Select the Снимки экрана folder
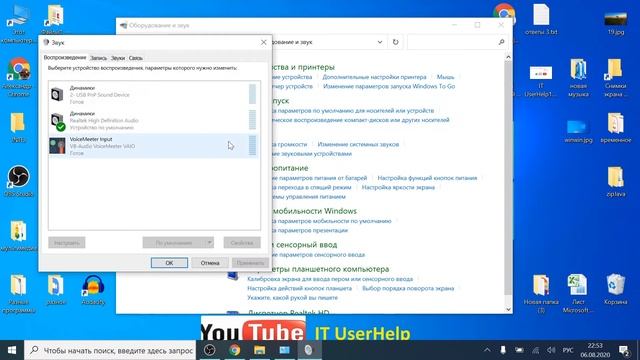 click(616, 78)
